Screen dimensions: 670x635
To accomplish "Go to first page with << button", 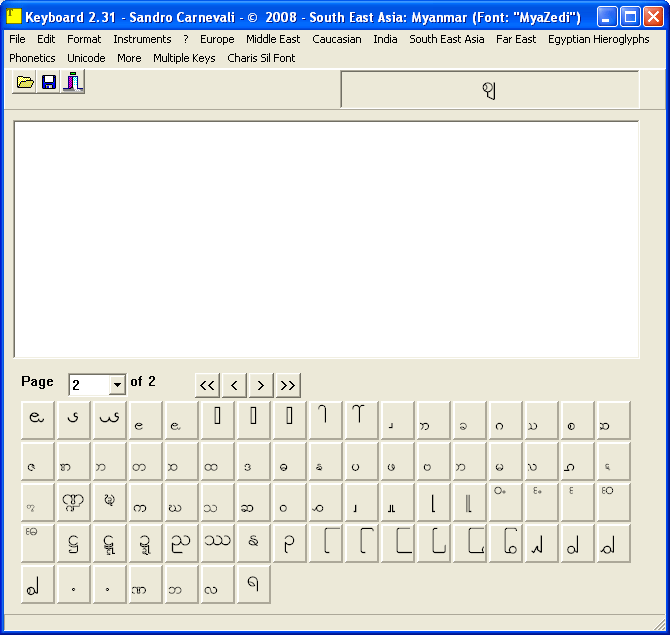I will coord(207,385).
